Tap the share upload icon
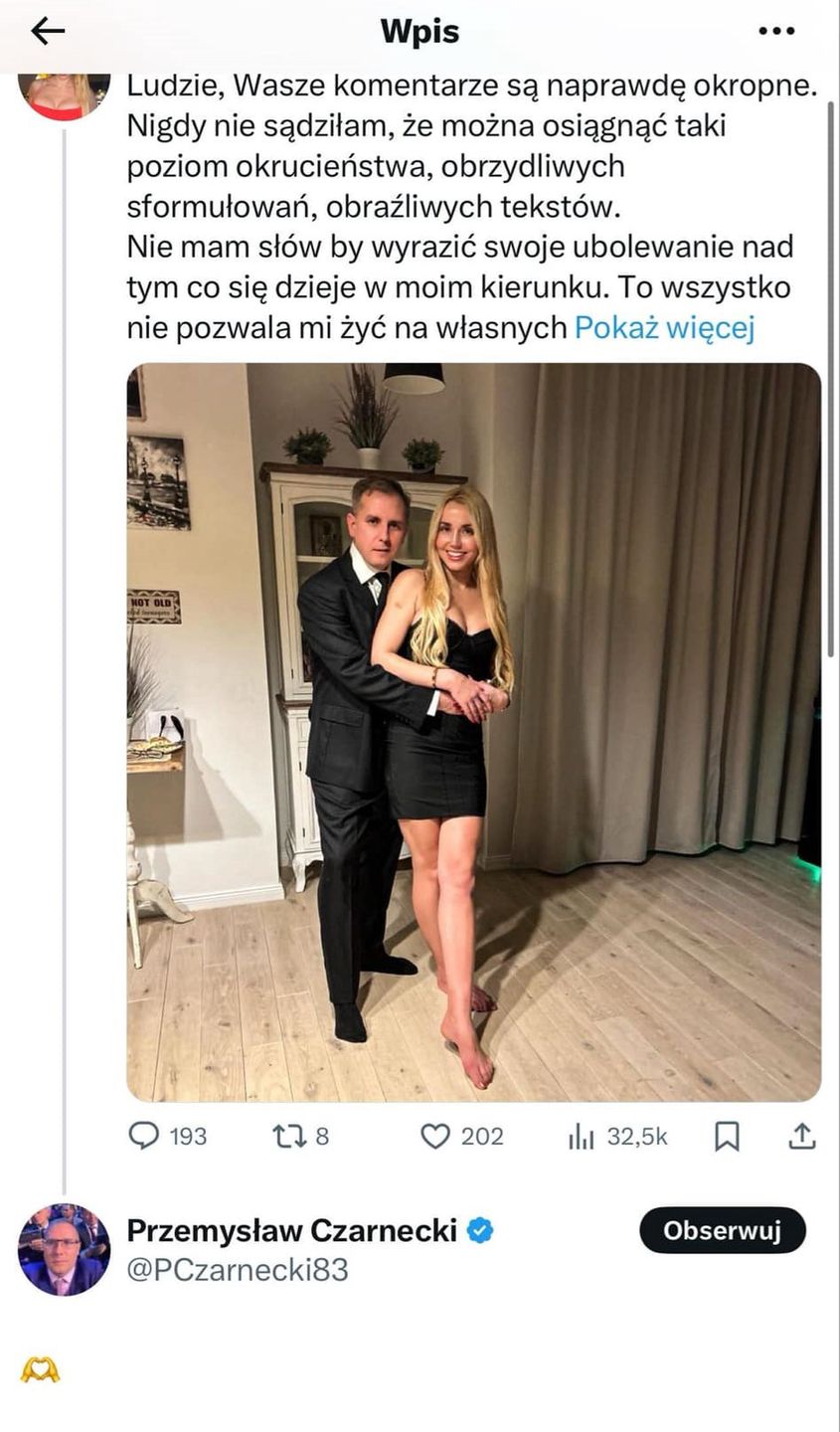This screenshot has height=1432, width=840. point(801,1136)
